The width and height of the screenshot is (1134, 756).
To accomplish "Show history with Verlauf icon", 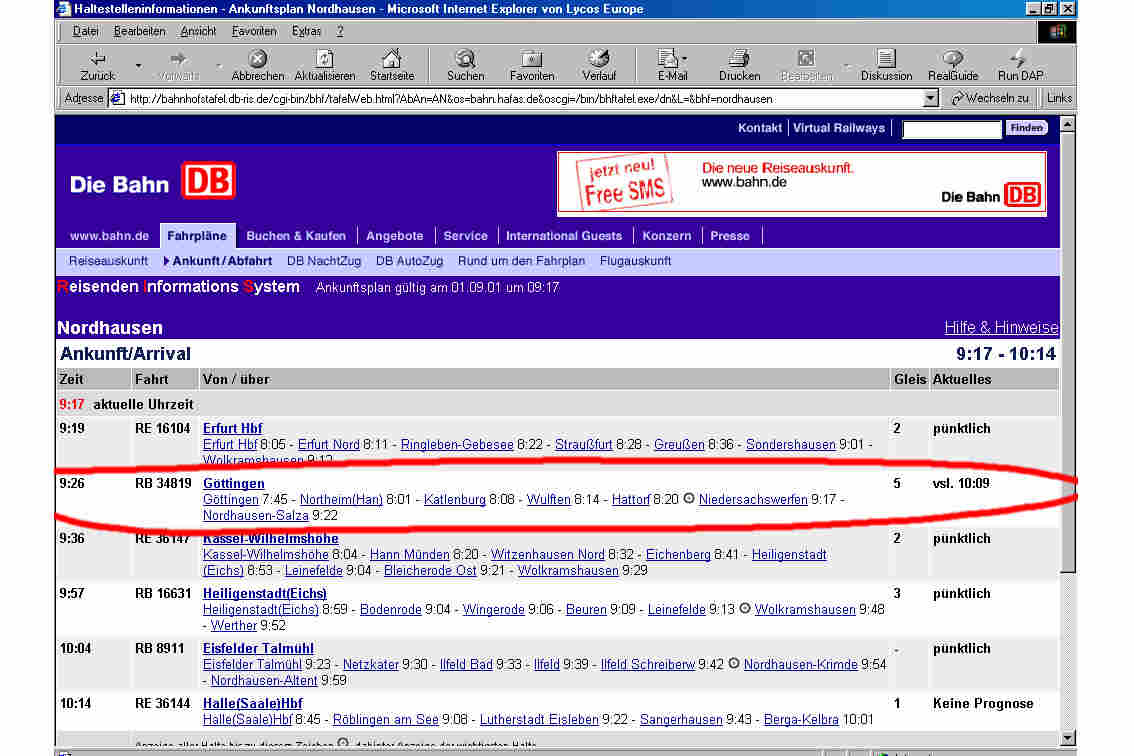I will (599, 58).
